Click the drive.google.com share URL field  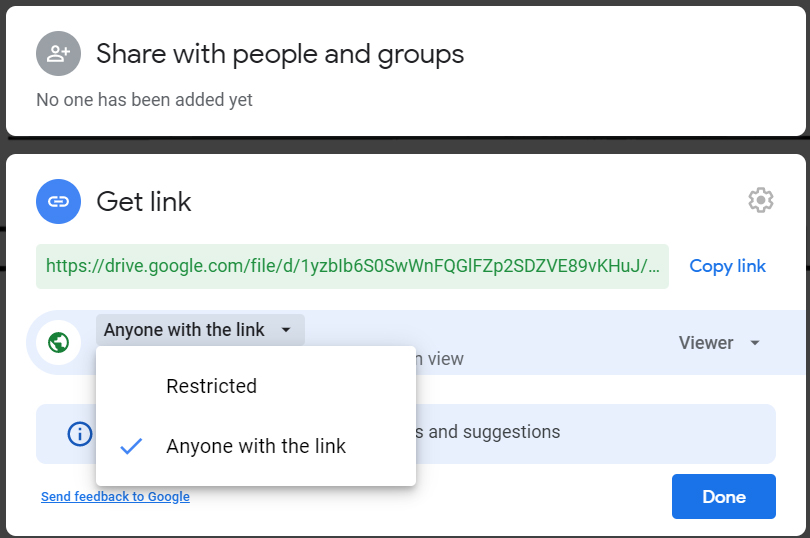pyautogui.click(x=352, y=266)
